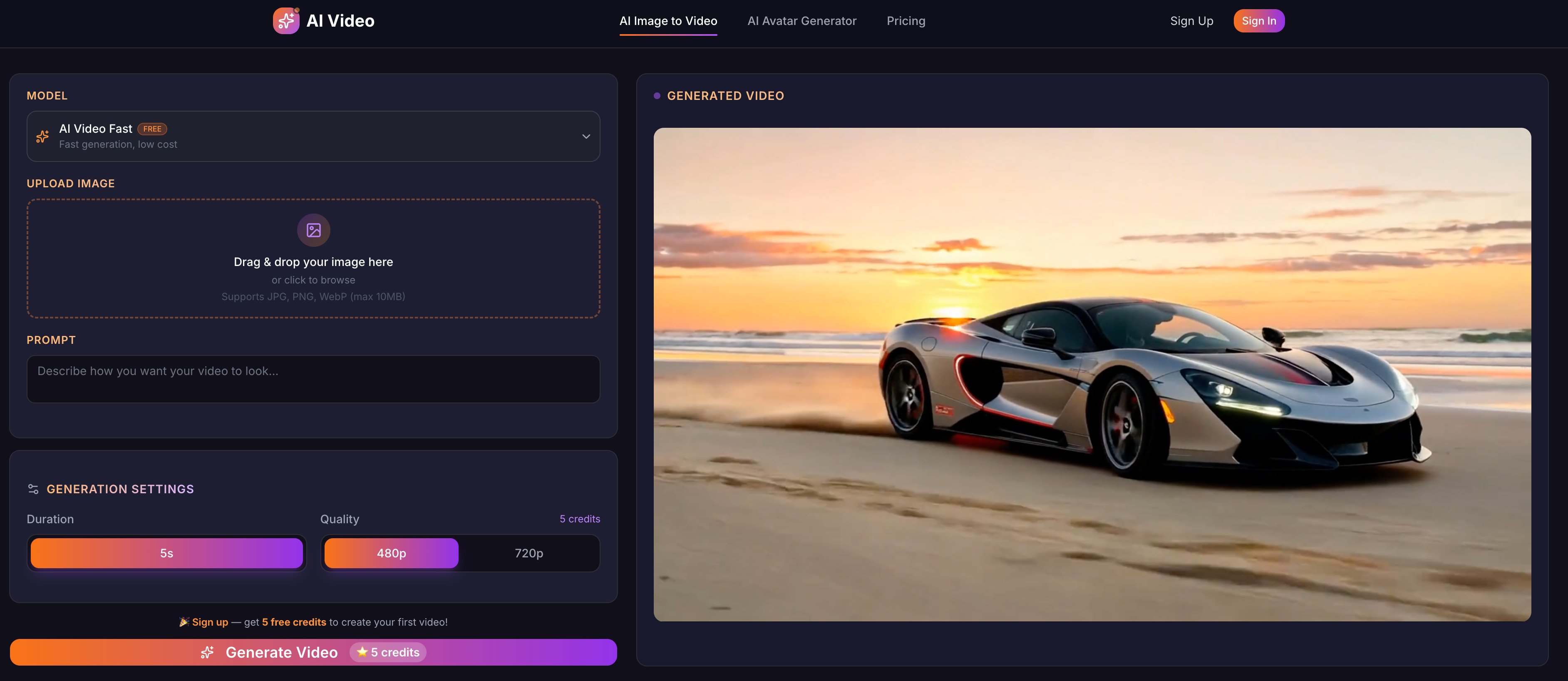Switch quality to 720p

(528, 552)
